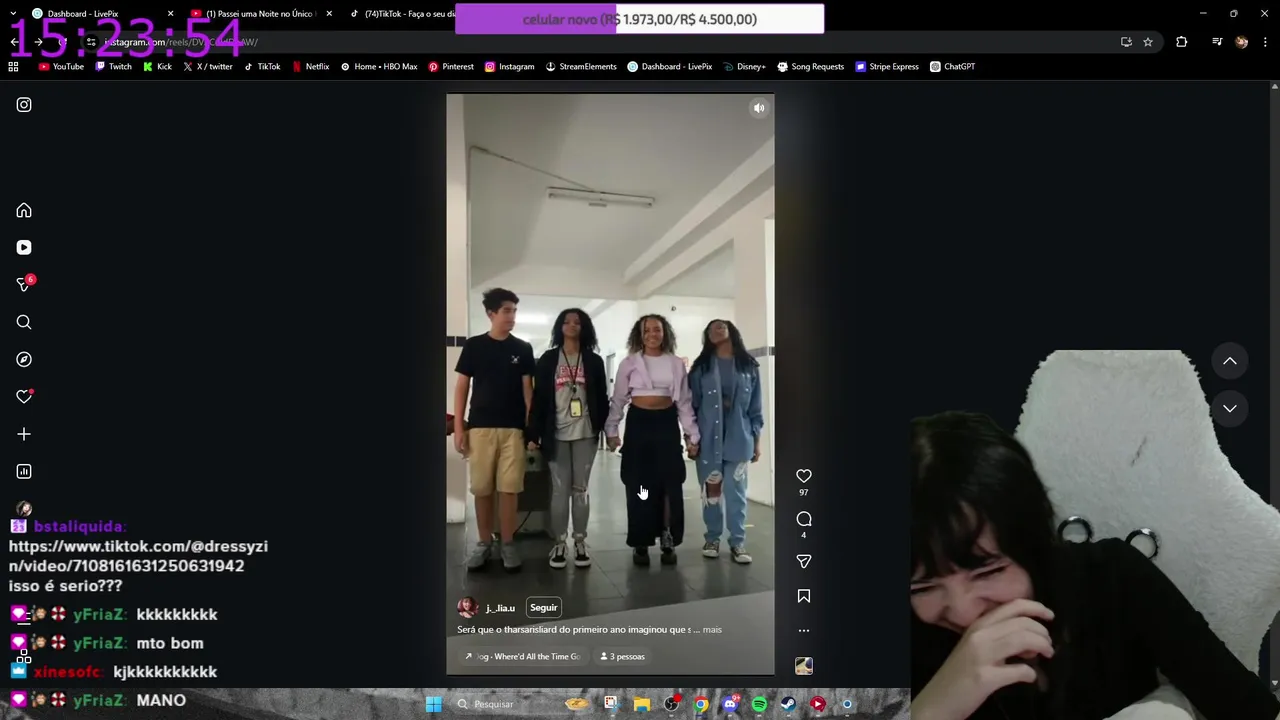The image size is (1280, 720).
Task: Open the Explore compass icon
Action: click(24, 359)
